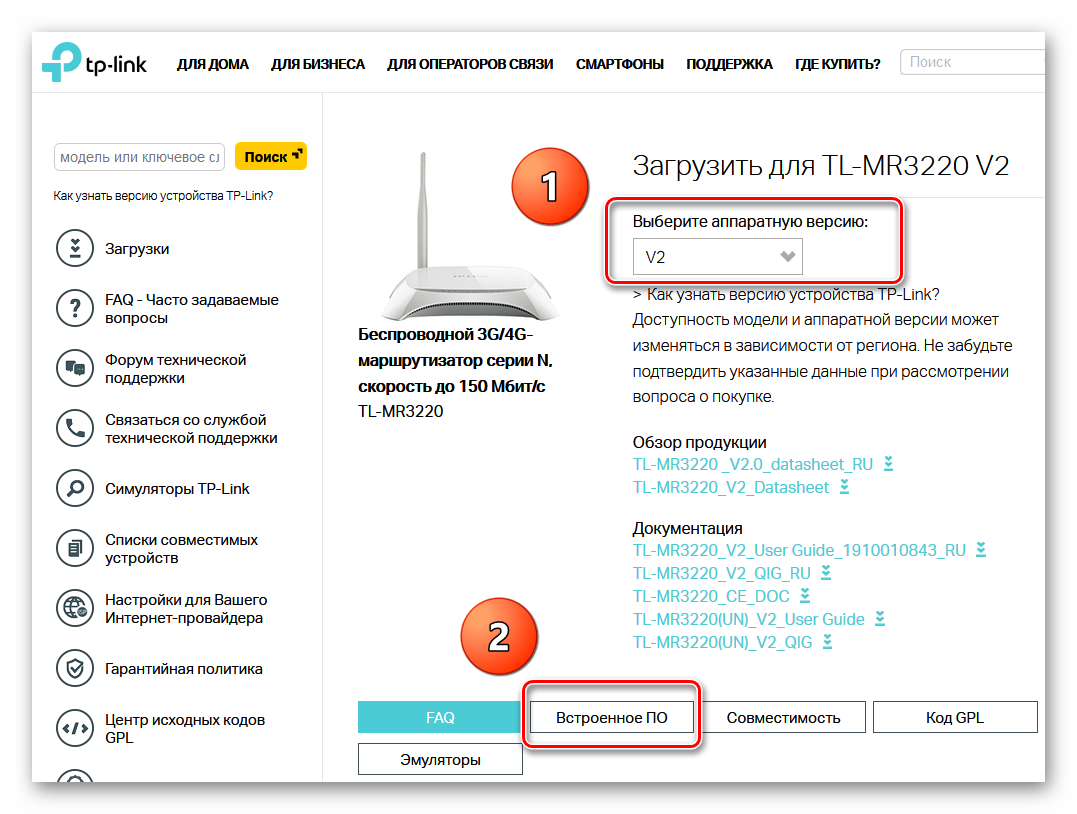Click the shield icon for warranty policy
This screenshot has height=814, width=1077.
[75, 668]
